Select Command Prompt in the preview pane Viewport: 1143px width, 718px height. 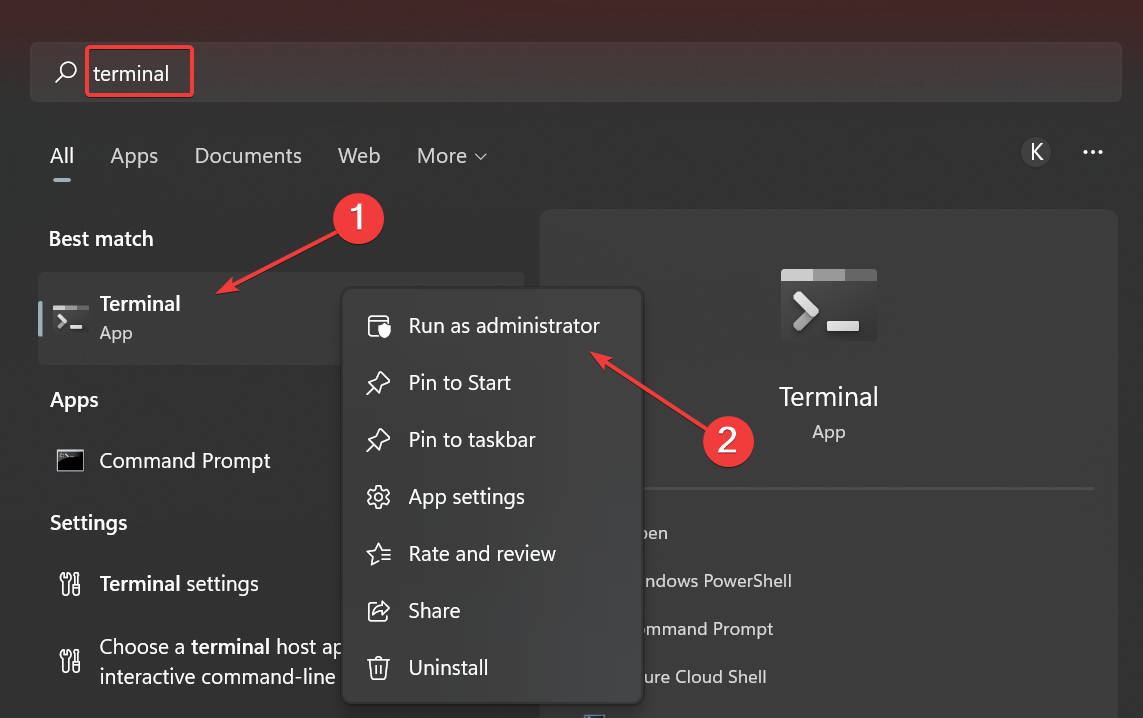pyautogui.click(x=708, y=629)
